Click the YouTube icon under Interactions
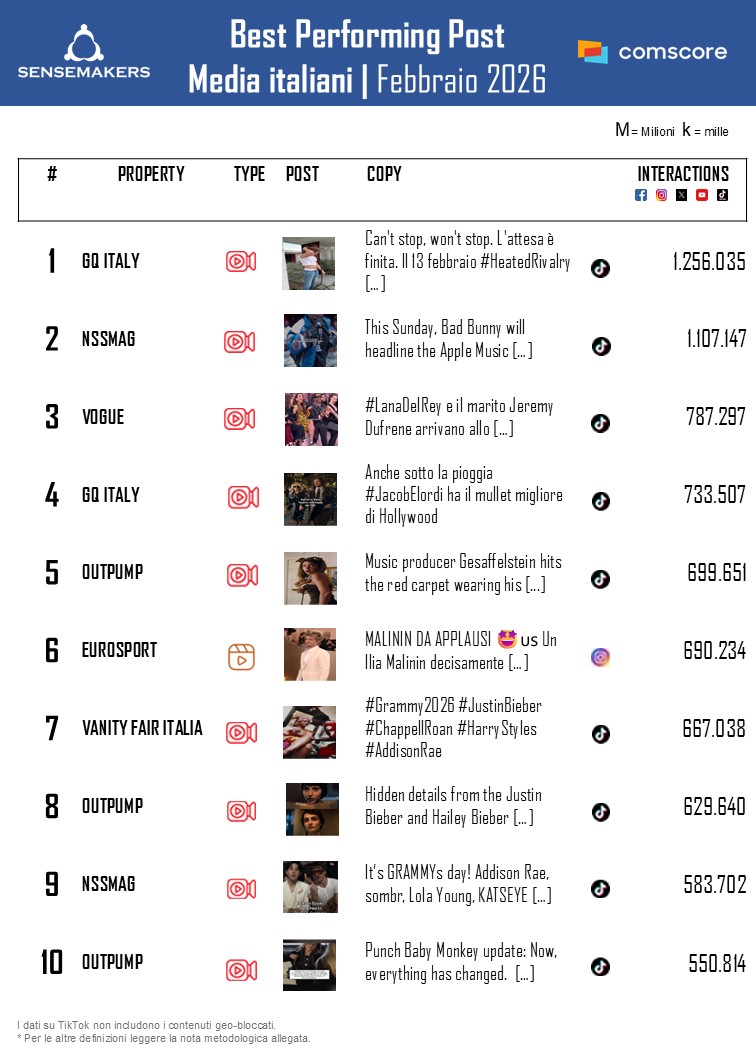Screen dimensions: 756x1058 tap(702, 195)
